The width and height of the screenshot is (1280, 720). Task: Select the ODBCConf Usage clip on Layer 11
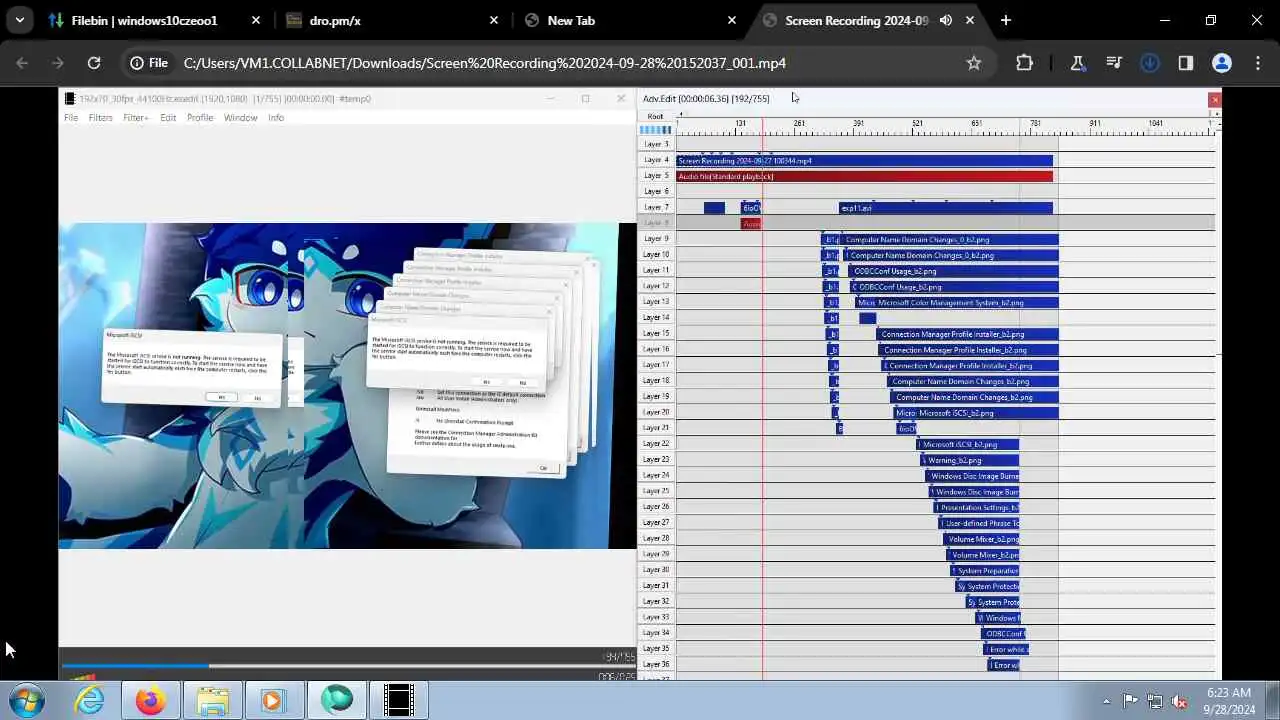click(x=953, y=271)
